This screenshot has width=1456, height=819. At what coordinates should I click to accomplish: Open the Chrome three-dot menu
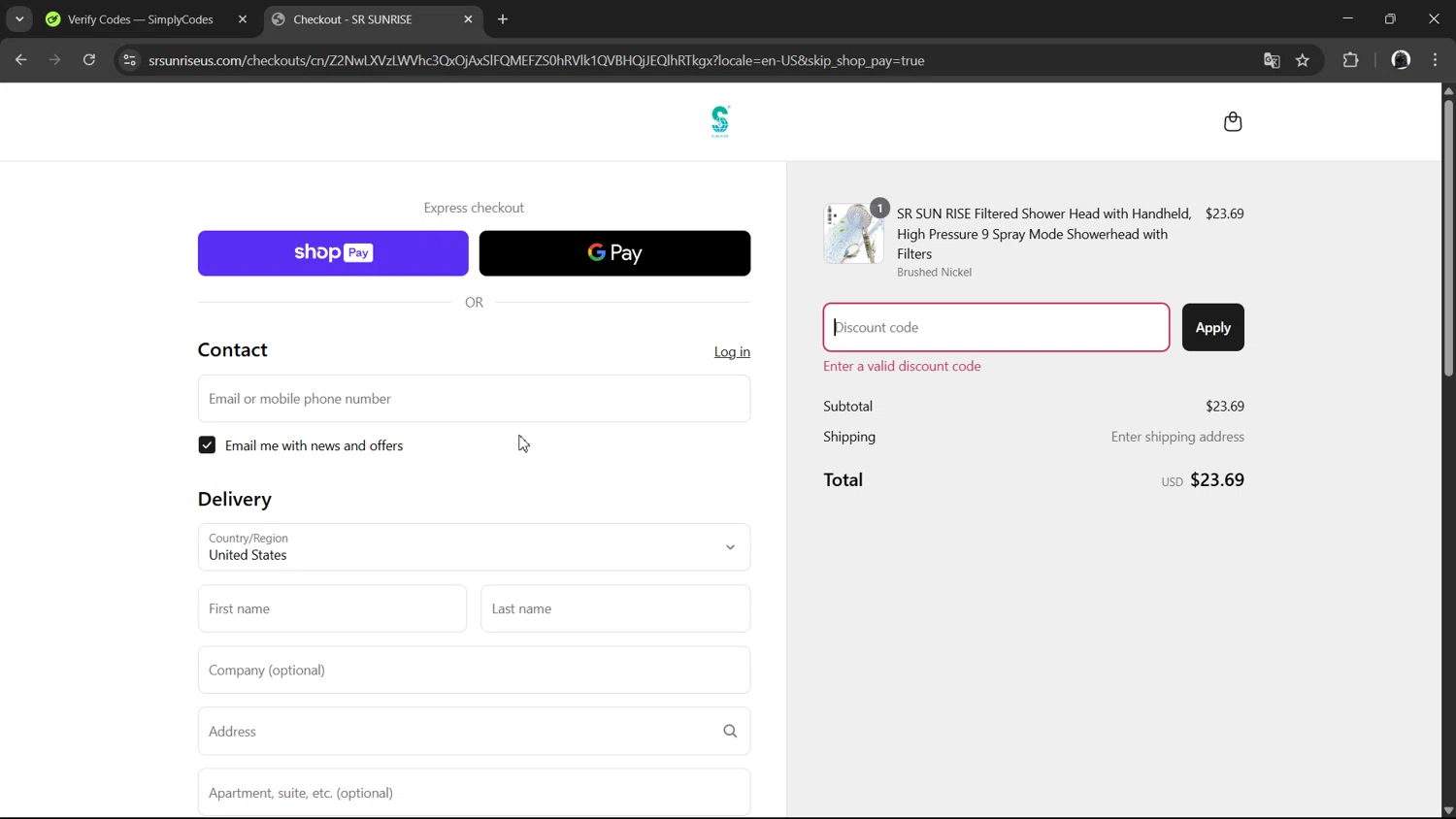(x=1436, y=60)
